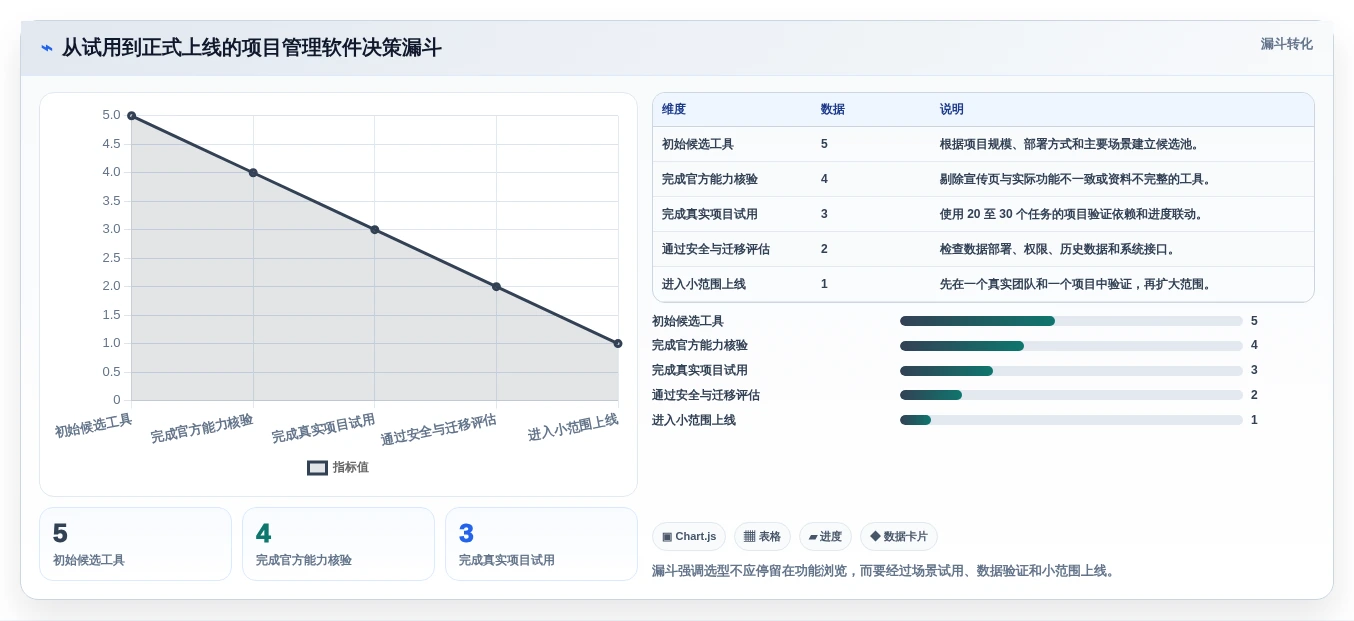
Task: Click the chart data point for 完成真实项目试用
Action: (375, 230)
